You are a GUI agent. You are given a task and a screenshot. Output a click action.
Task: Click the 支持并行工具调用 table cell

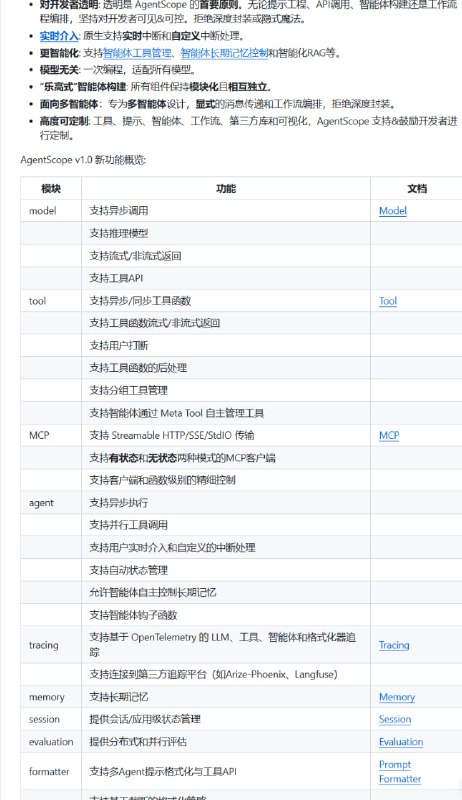click(226, 525)
